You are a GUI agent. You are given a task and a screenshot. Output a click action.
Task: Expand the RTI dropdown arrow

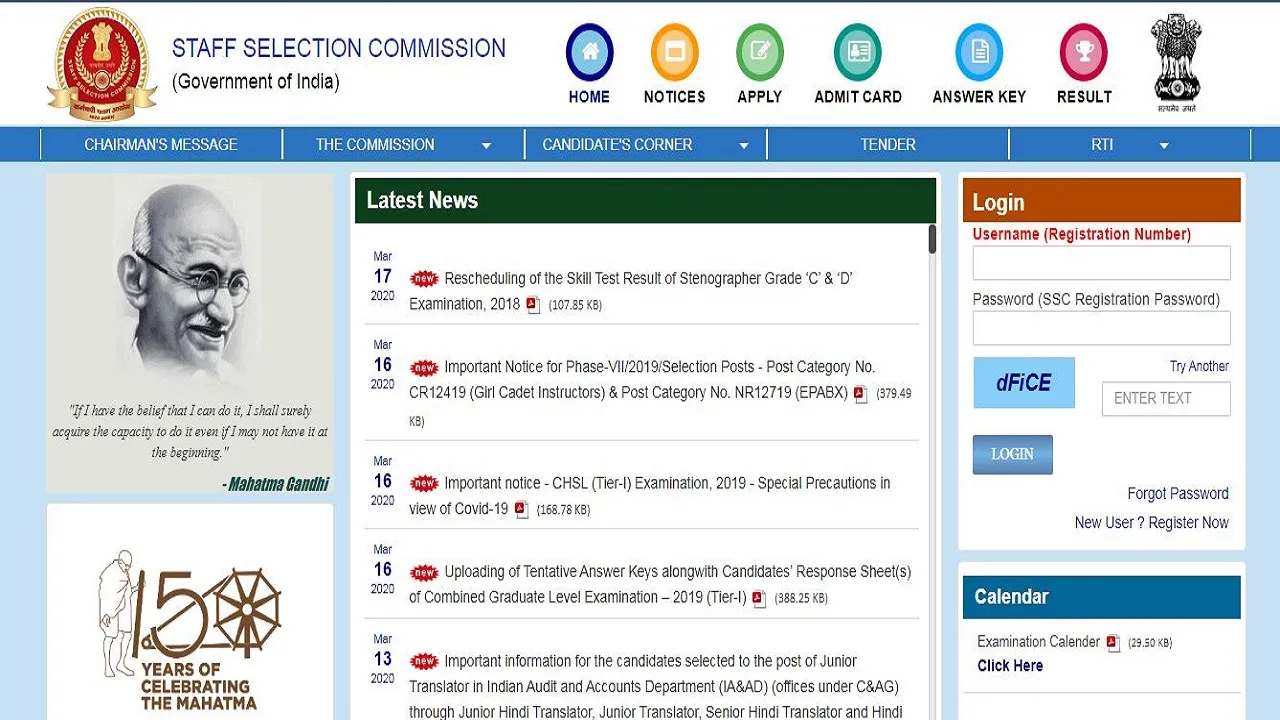tap(1164, 146)
